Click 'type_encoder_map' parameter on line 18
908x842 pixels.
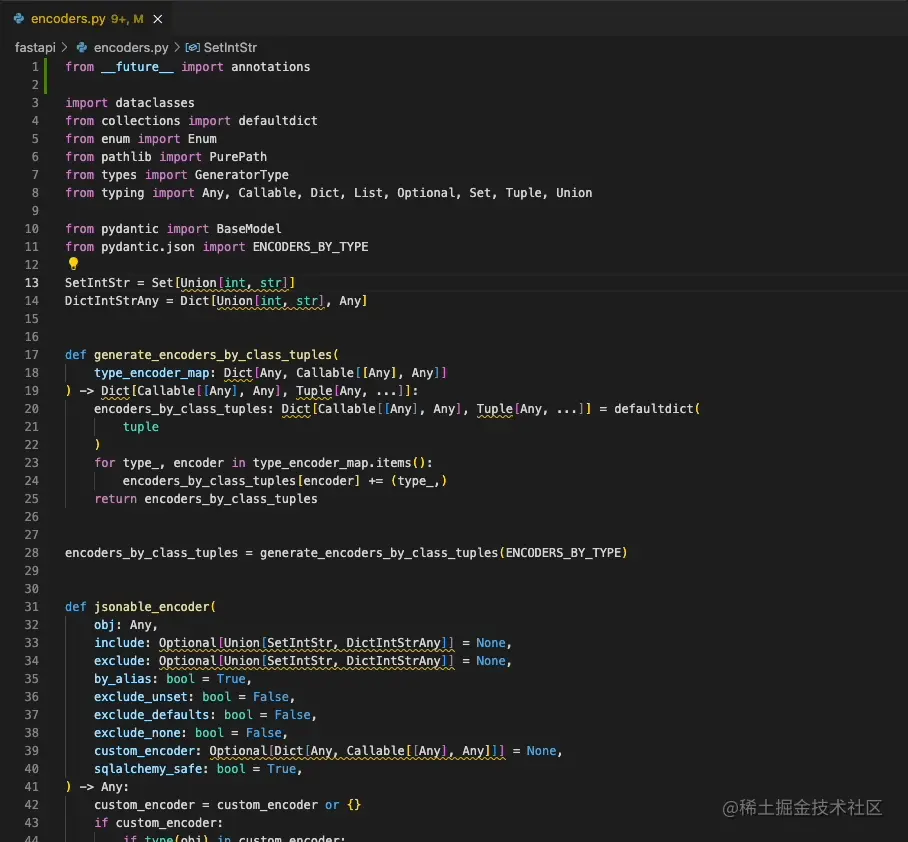[152, 372]
